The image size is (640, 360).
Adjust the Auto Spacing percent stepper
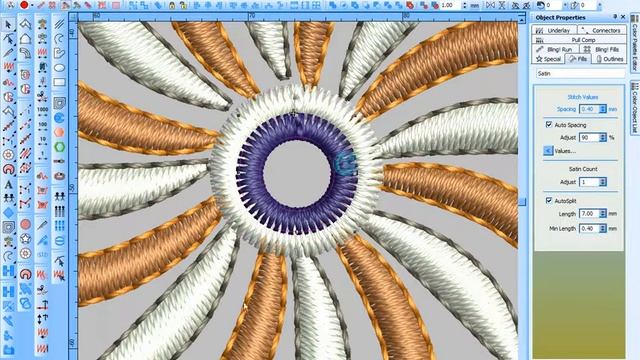click(602, 138)
